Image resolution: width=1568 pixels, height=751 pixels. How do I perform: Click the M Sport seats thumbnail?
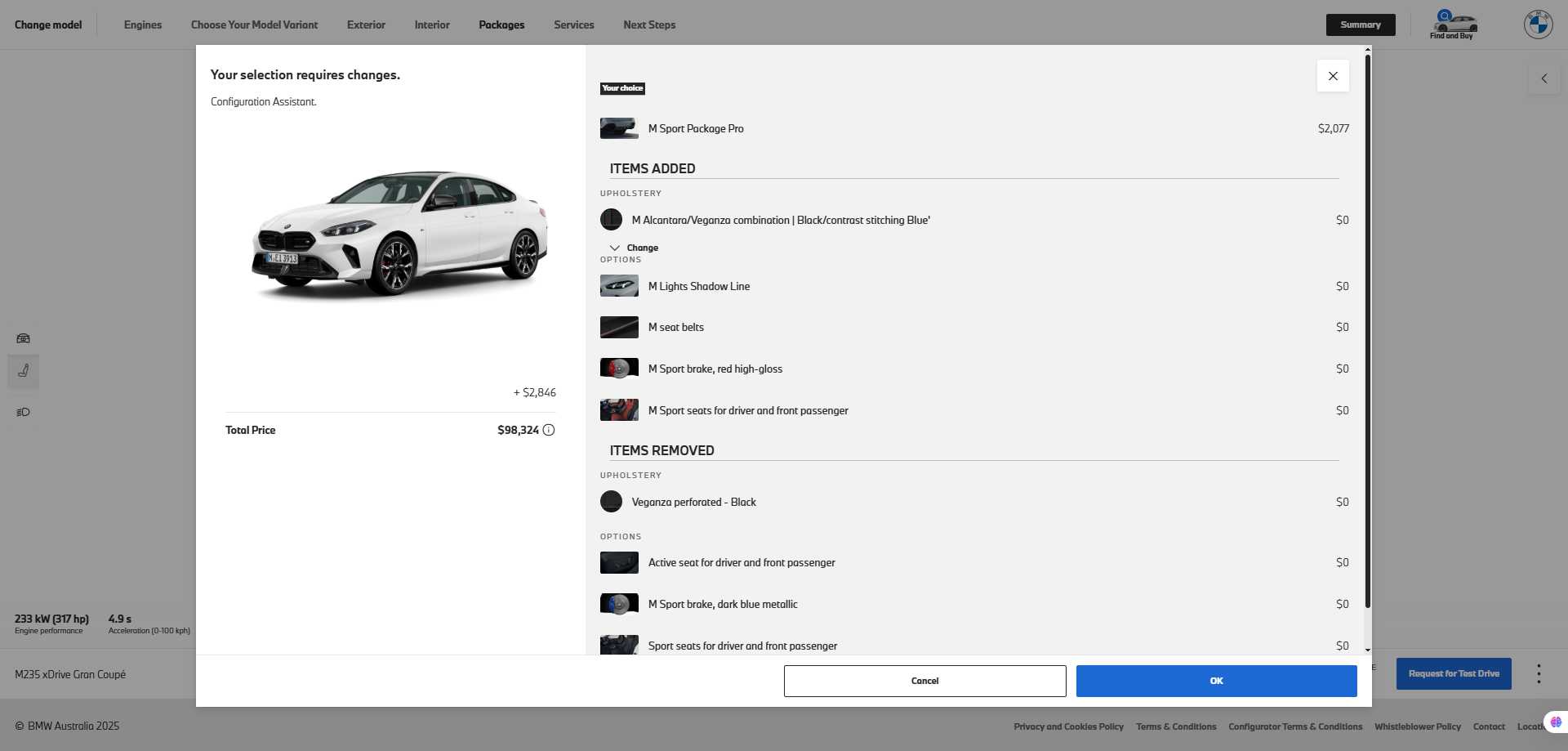[619, 410]
